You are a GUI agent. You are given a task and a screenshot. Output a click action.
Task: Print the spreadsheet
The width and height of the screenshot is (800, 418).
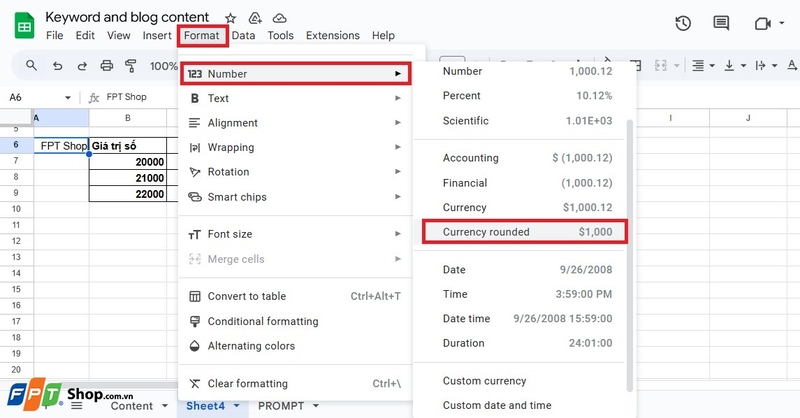(x=106, y=65)
